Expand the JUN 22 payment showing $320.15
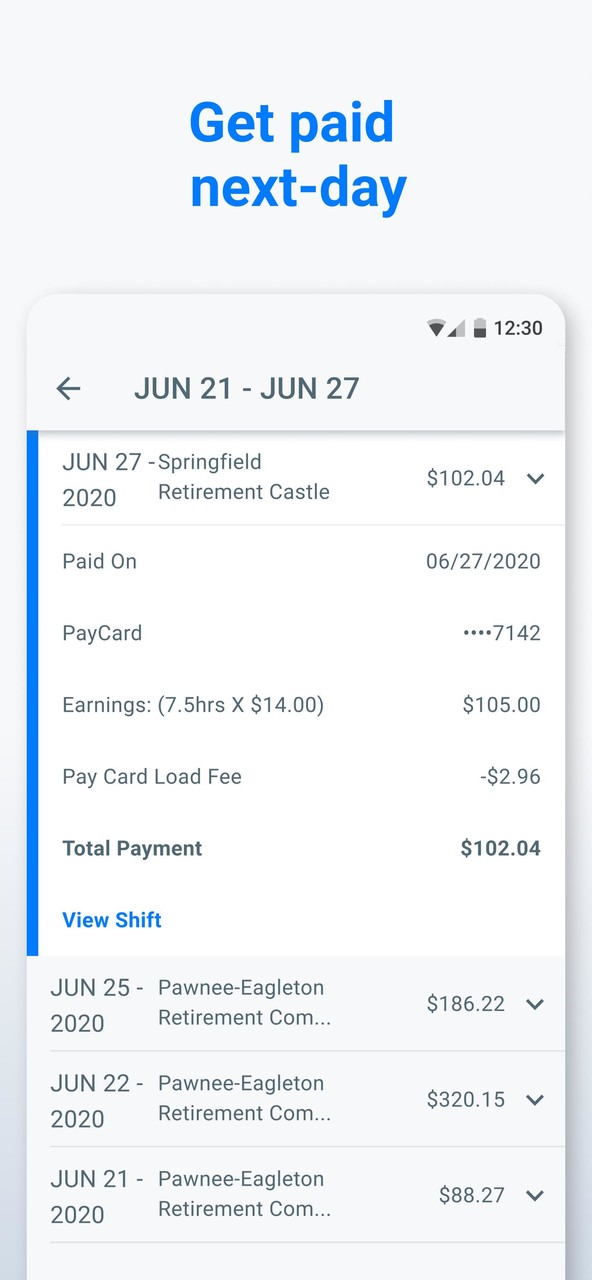Image resolution: width=592 pixels, height=1280 pixels. coord(535,1099)
